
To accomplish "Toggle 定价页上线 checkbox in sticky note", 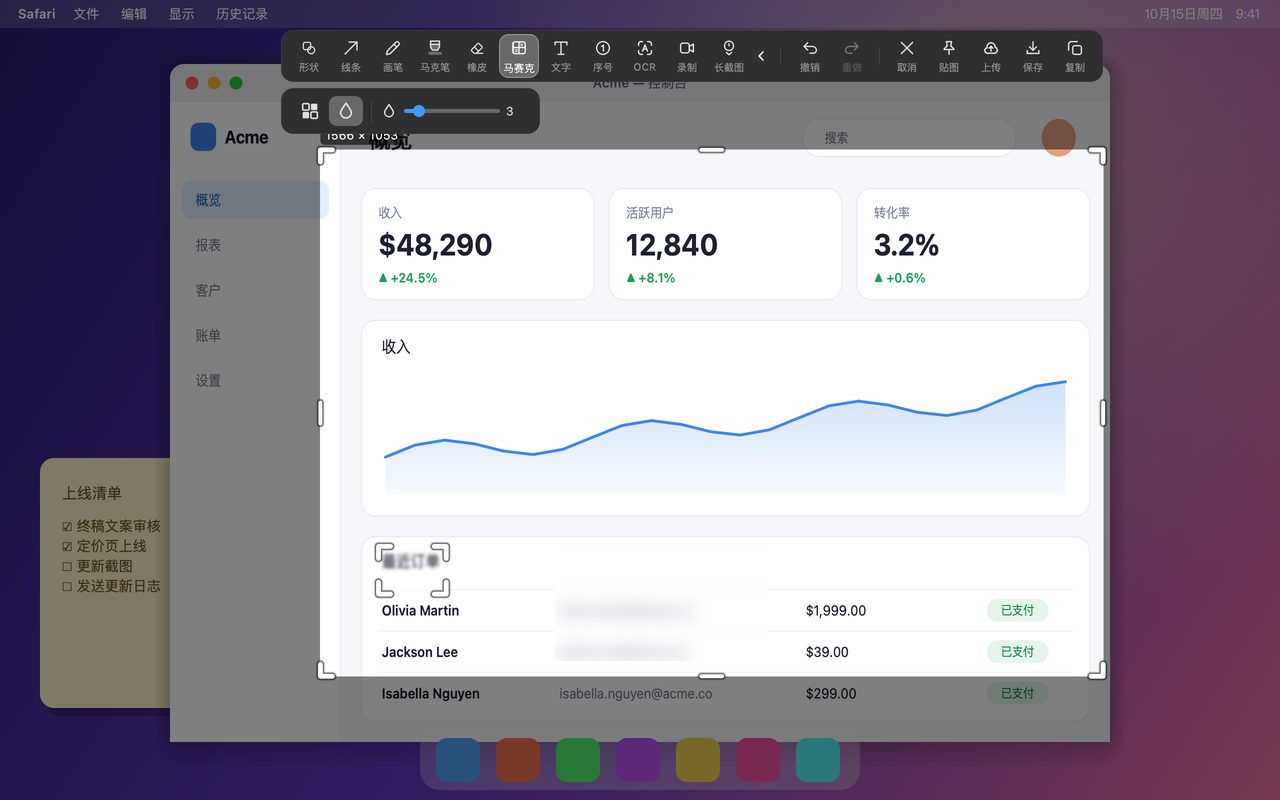I will tap(67, 546).
